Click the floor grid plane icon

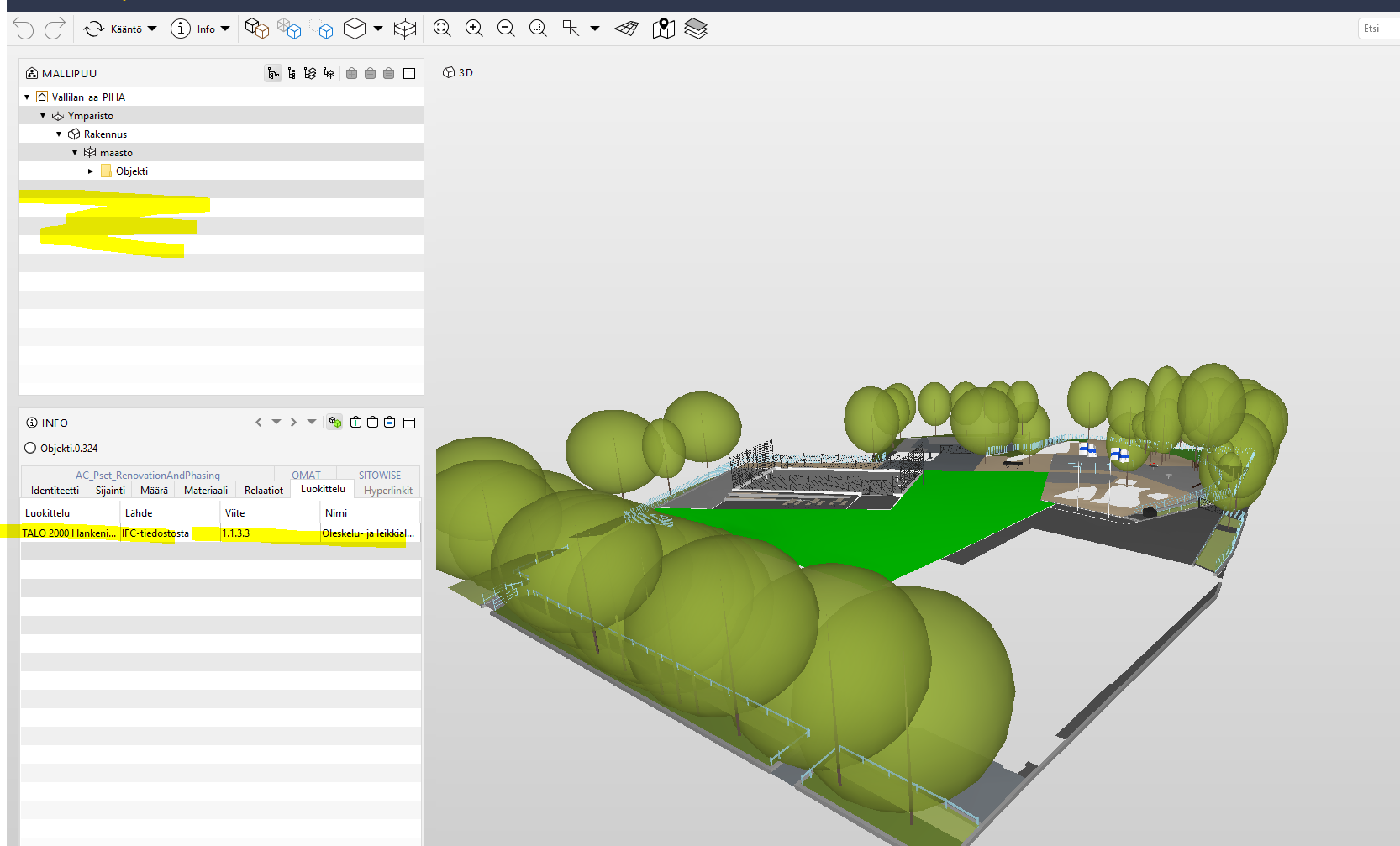tap(626, 29)
